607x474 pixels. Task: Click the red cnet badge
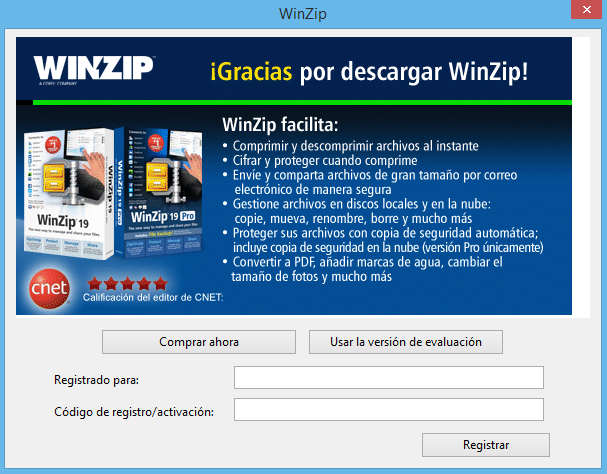[x=49, y=289]
